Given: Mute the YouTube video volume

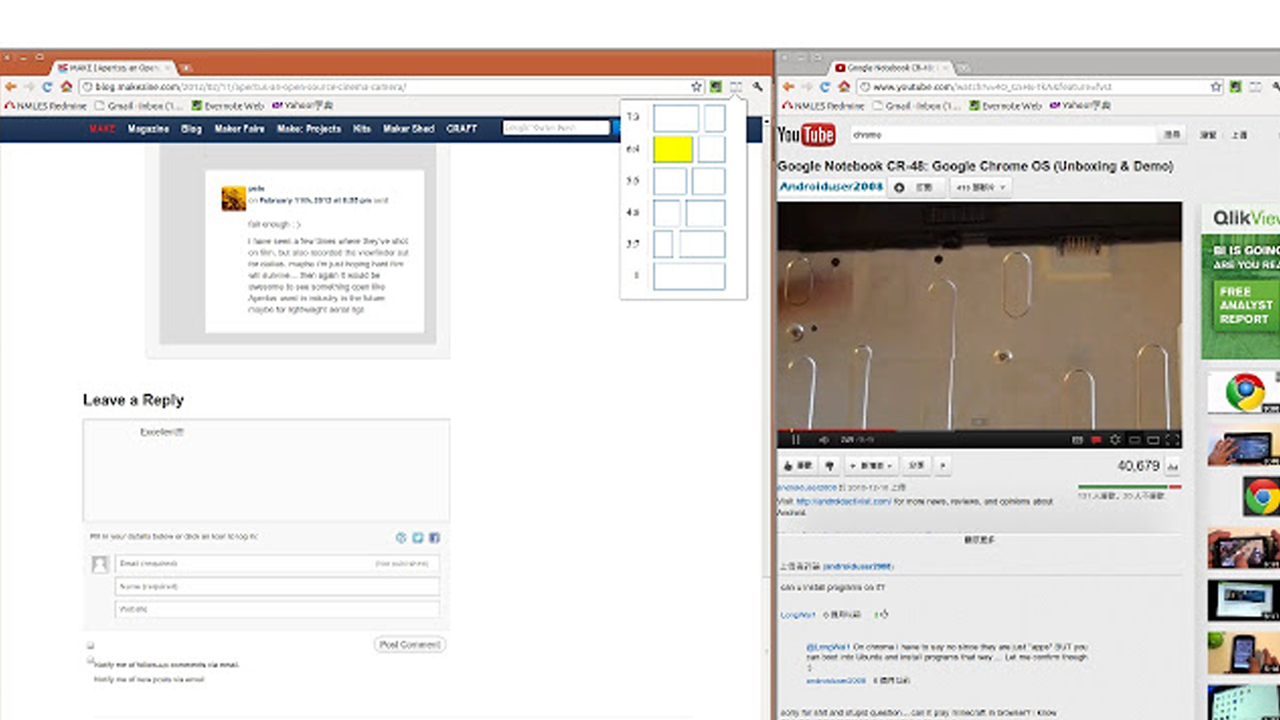Looking at the screenshot, I should pos(824,440).
